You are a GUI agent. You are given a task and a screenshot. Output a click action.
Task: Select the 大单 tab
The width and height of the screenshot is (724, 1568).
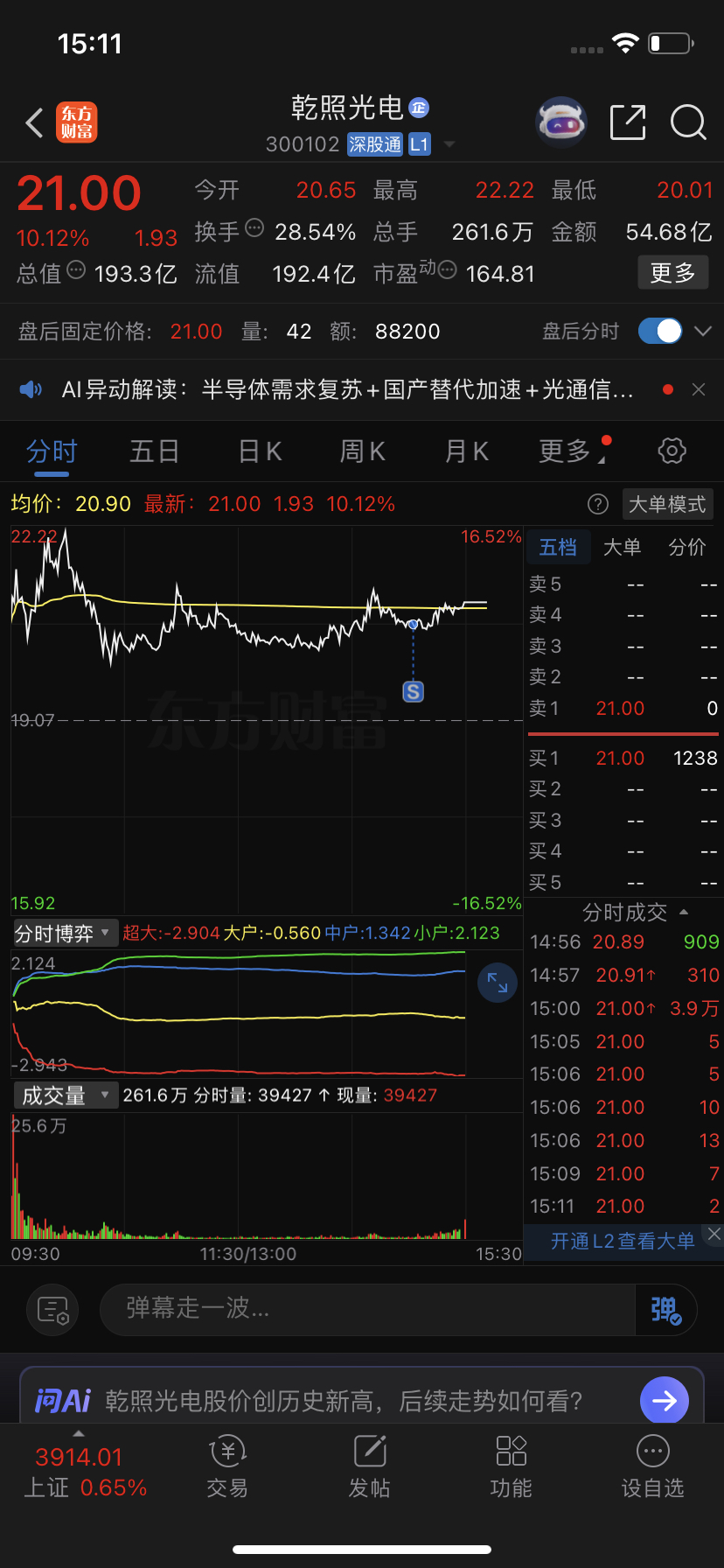coord(622,547)
